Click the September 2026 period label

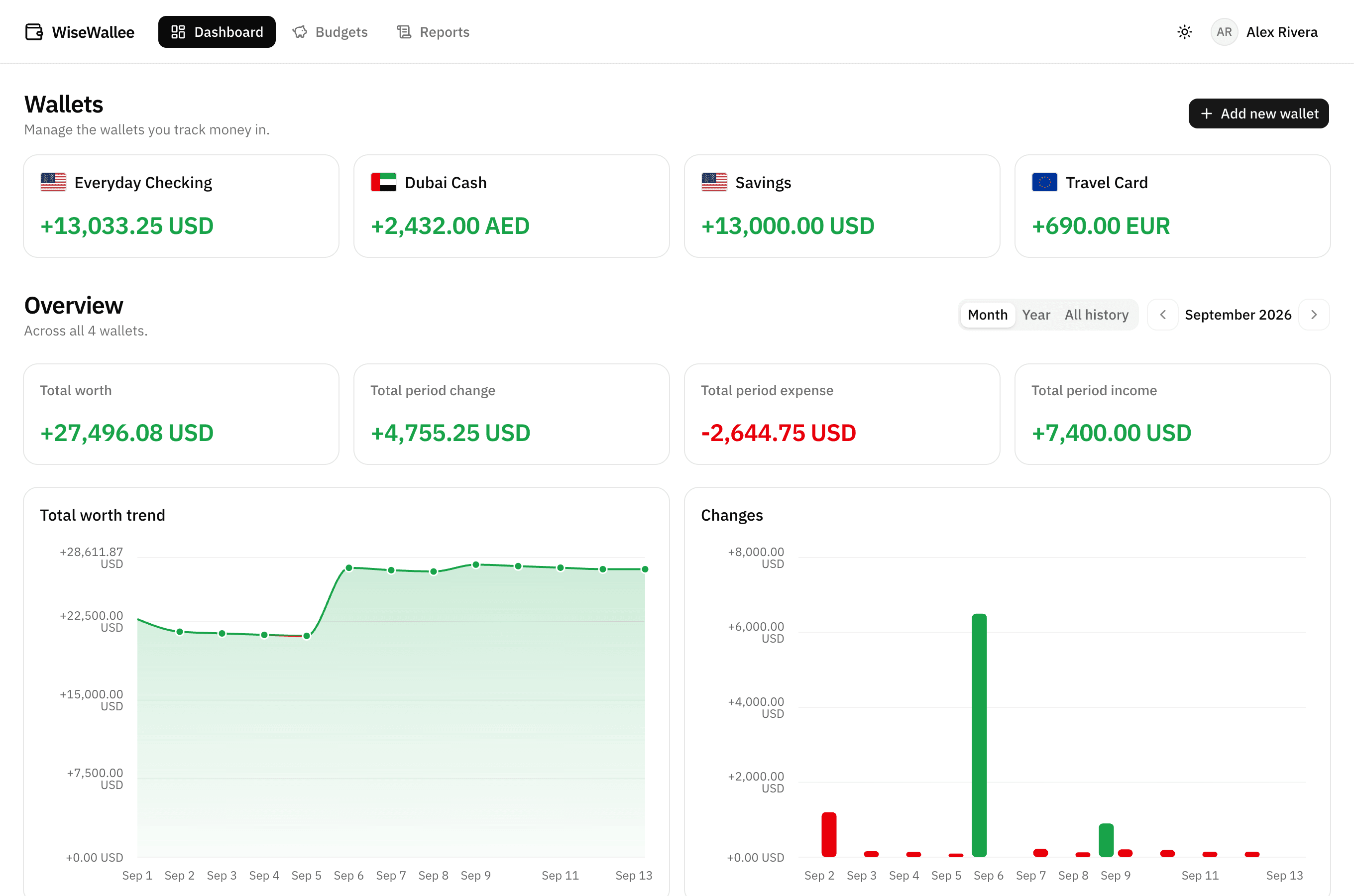(x=1238, y=315)
